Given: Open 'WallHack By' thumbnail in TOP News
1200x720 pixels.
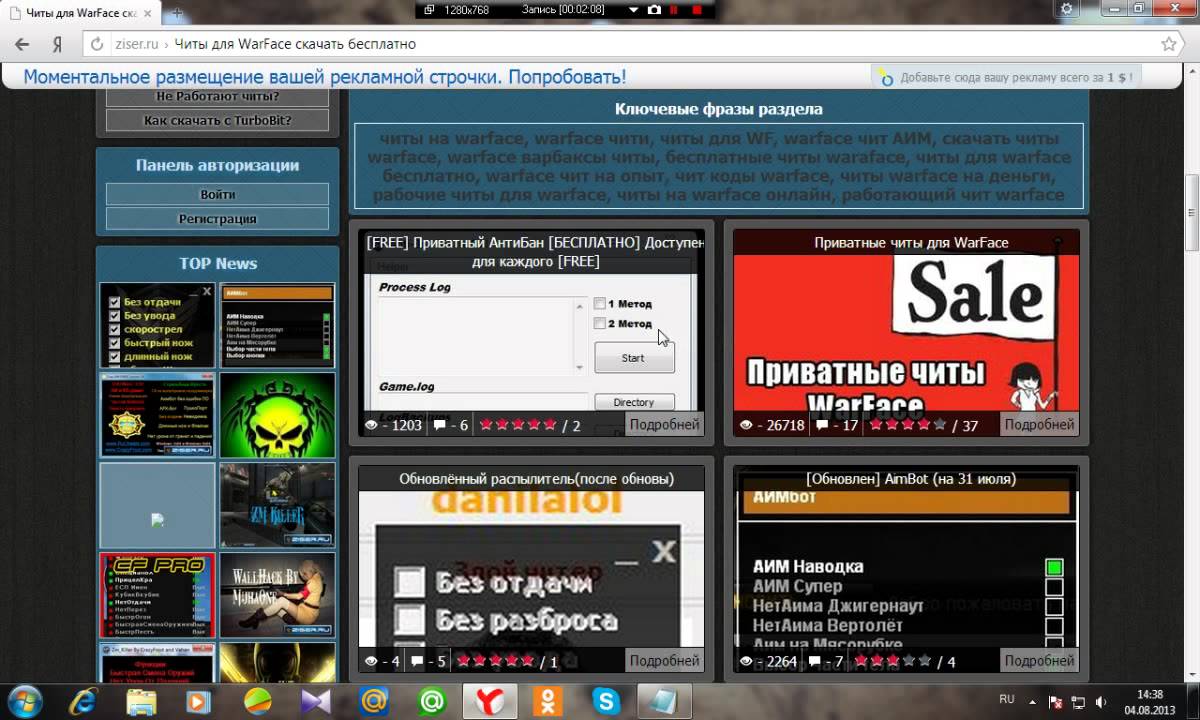Looking at the screenshot, I should [x=277, y=595].
